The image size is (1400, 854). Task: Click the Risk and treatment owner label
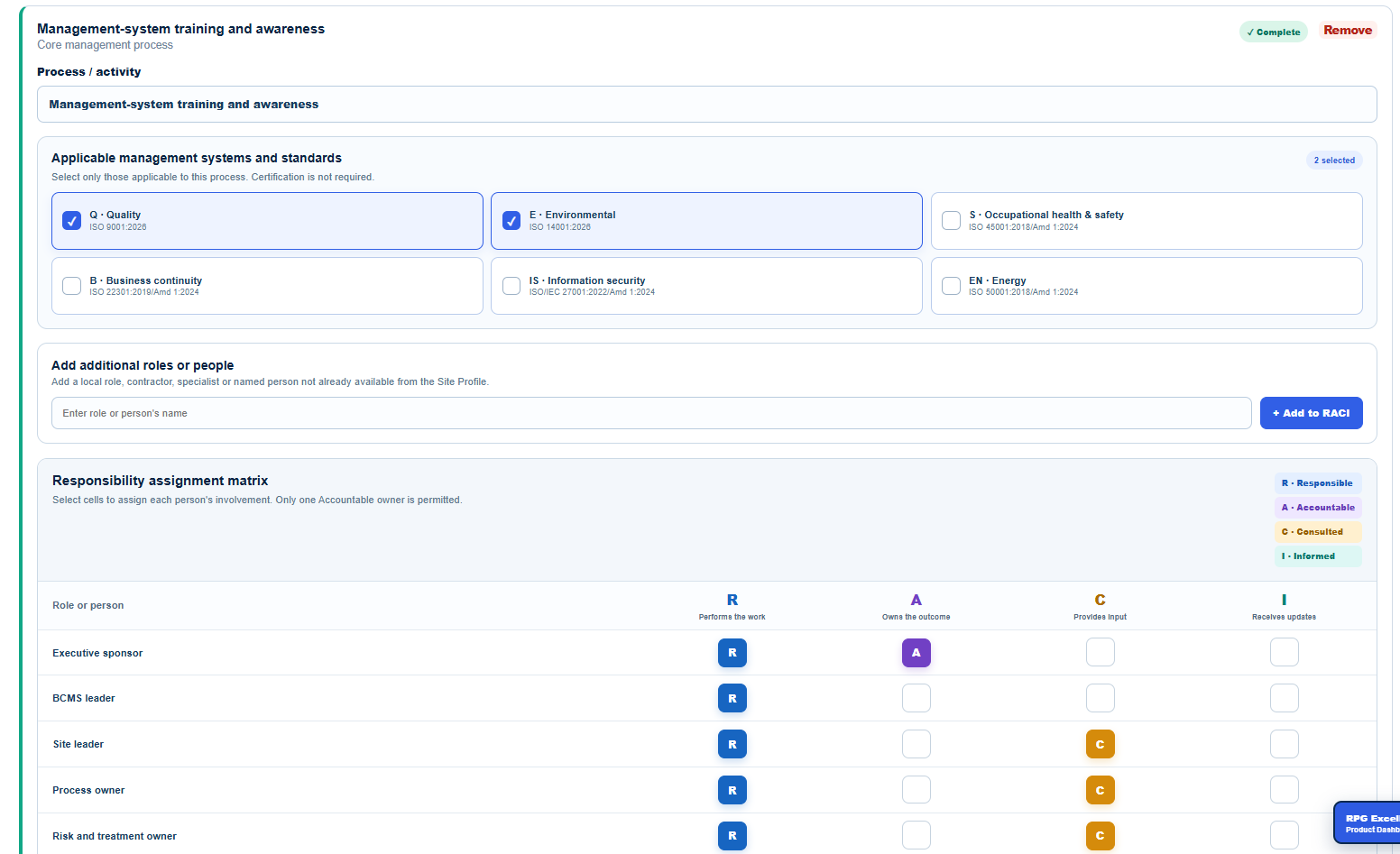click(x=115, y=836)
